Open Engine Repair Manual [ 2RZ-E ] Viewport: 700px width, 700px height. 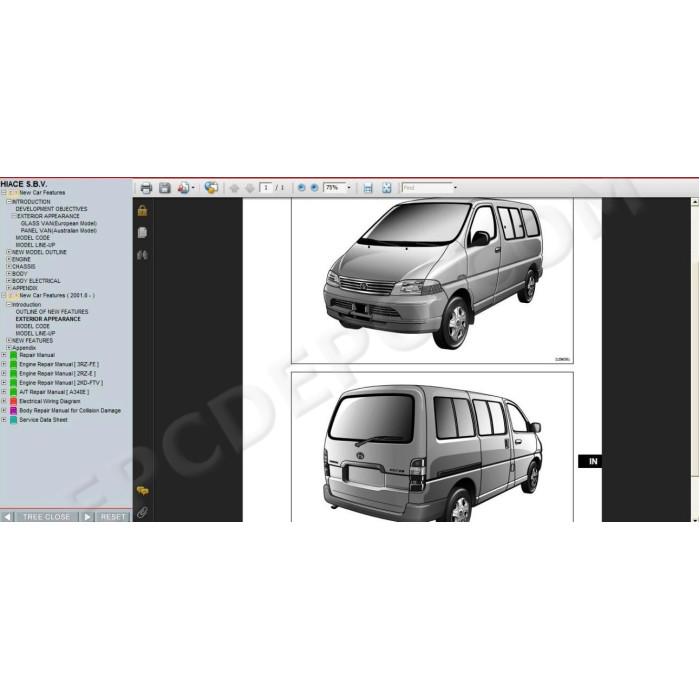pos(57,374)
